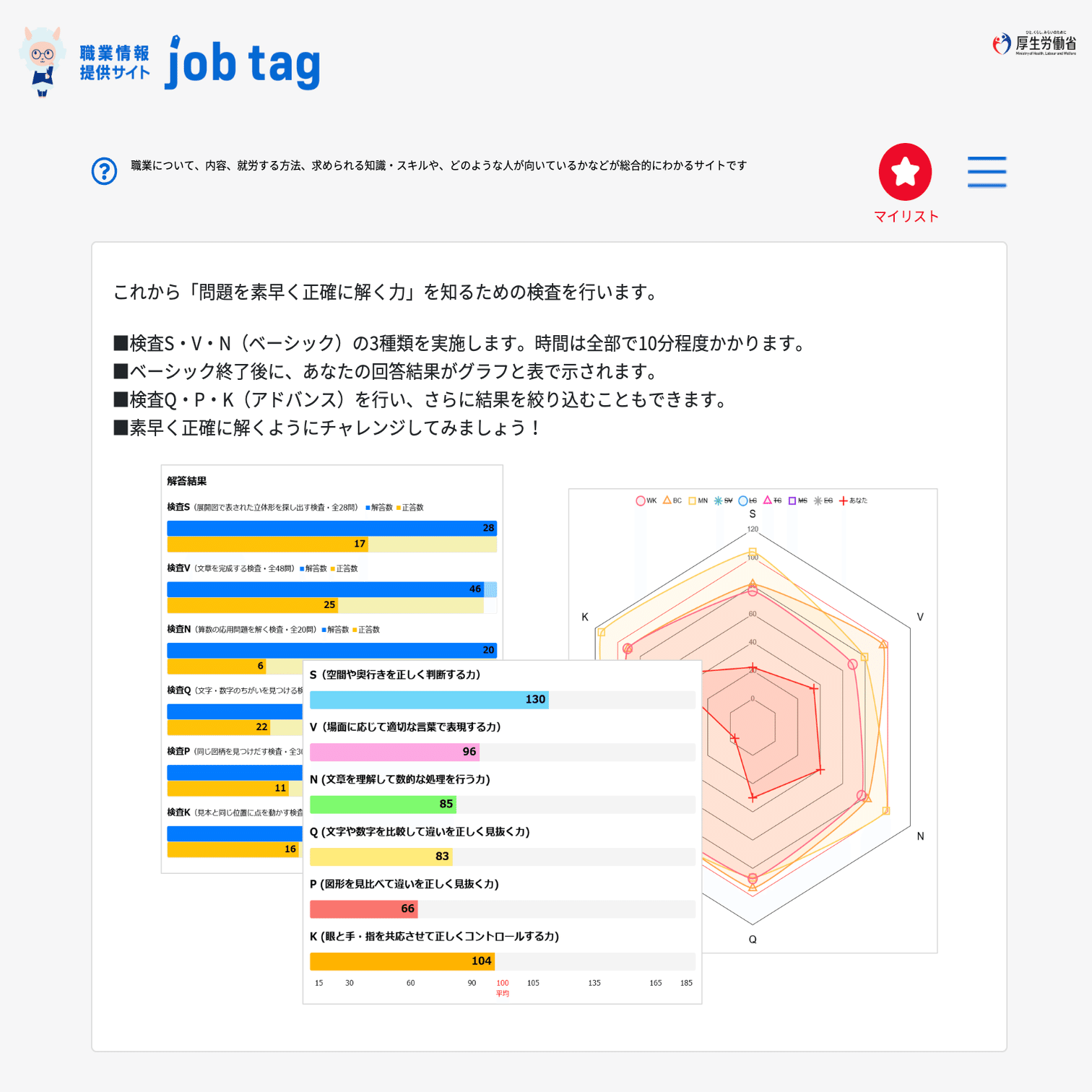
Task: Click the 正答数 legend label for 検査V
Action: point(345,569)
